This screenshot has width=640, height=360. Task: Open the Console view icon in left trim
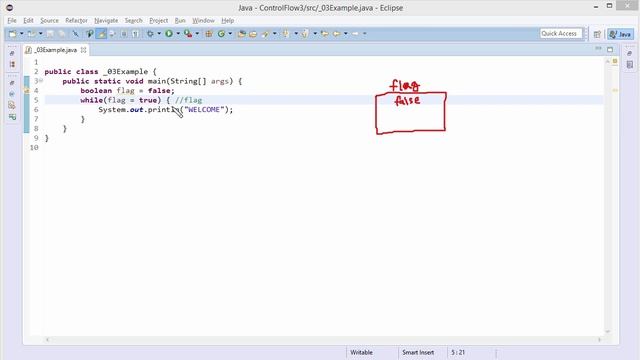[12, 117]
